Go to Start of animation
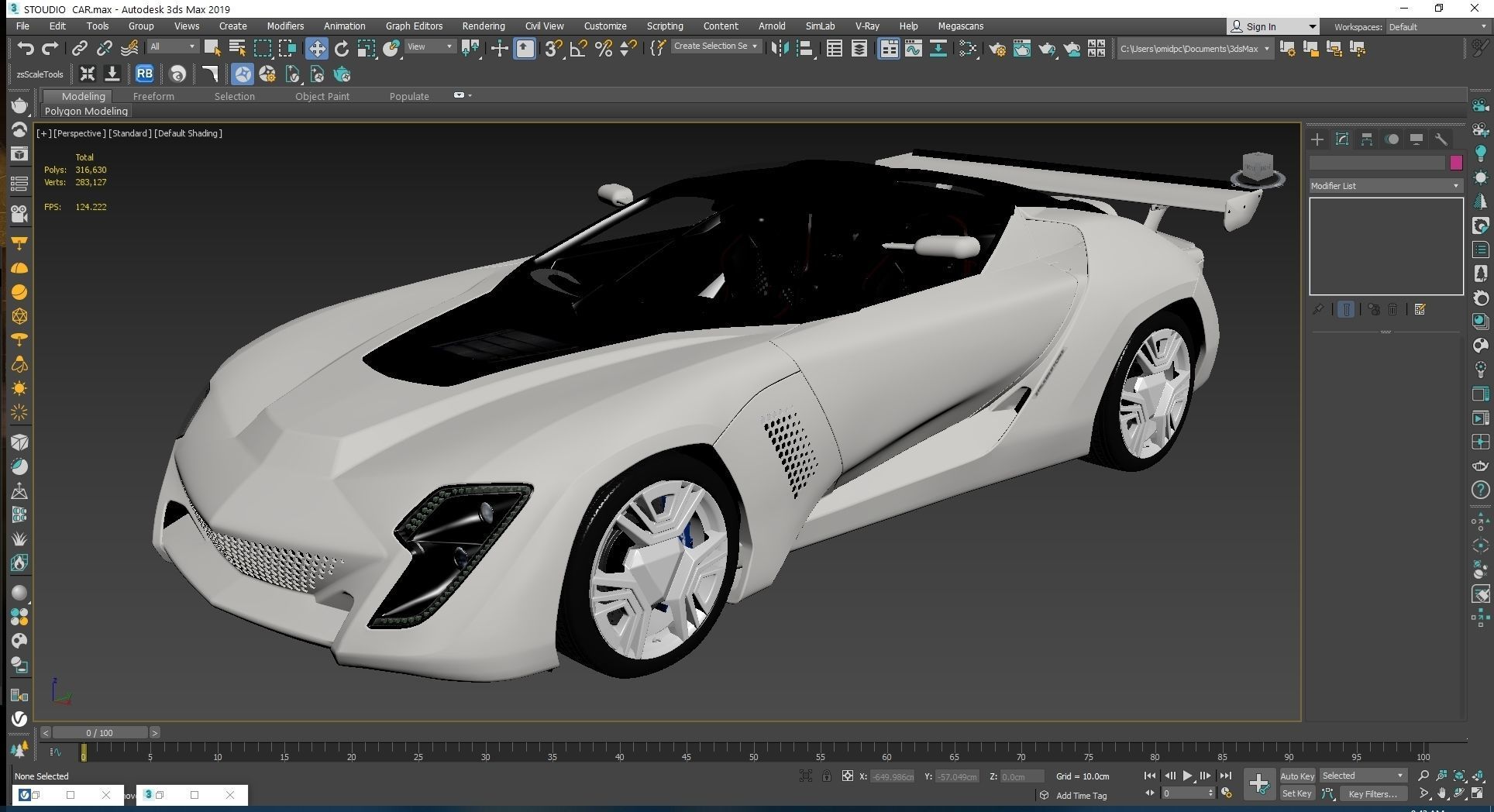The width and height of the screenshot is (1494, 812). (1150, 776)
